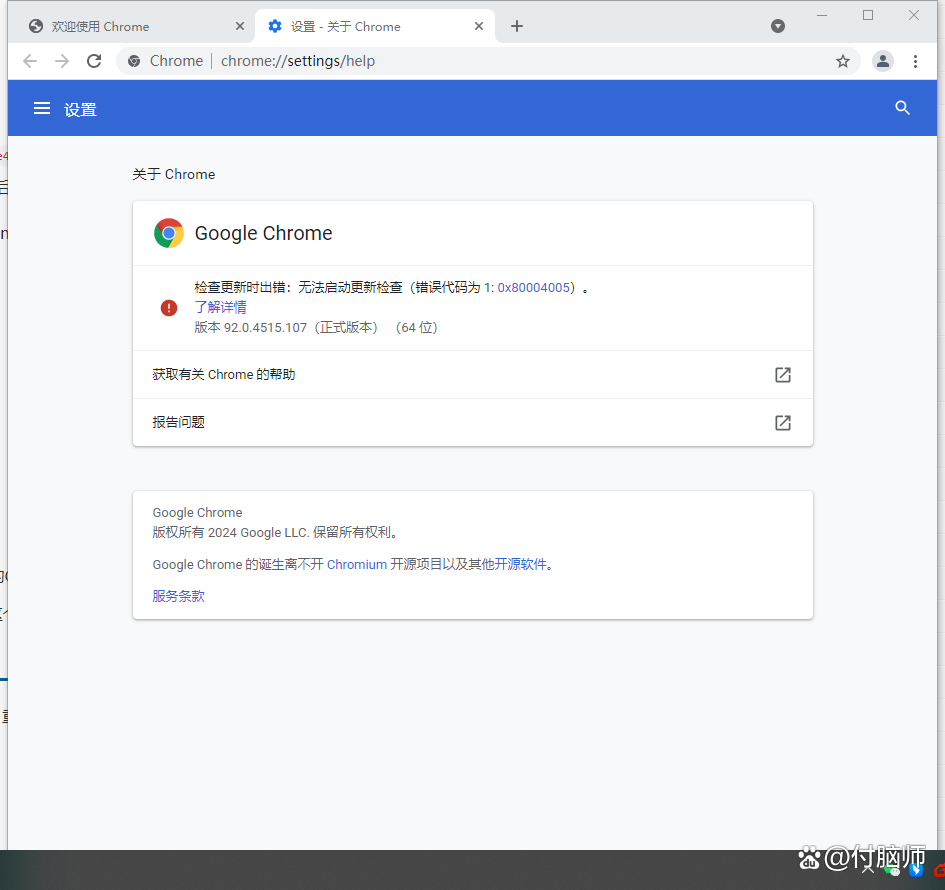Image resolution: width=945 pixels, height=890 pixels.
Task: Minimize the Chrome window
Action: [822, 15]
